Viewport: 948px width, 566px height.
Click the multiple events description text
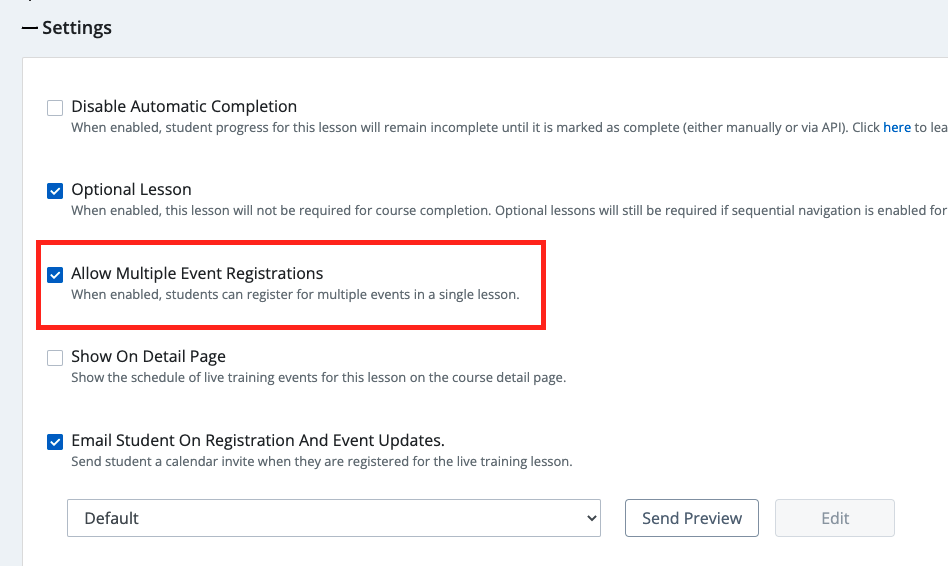pos(295,294)
